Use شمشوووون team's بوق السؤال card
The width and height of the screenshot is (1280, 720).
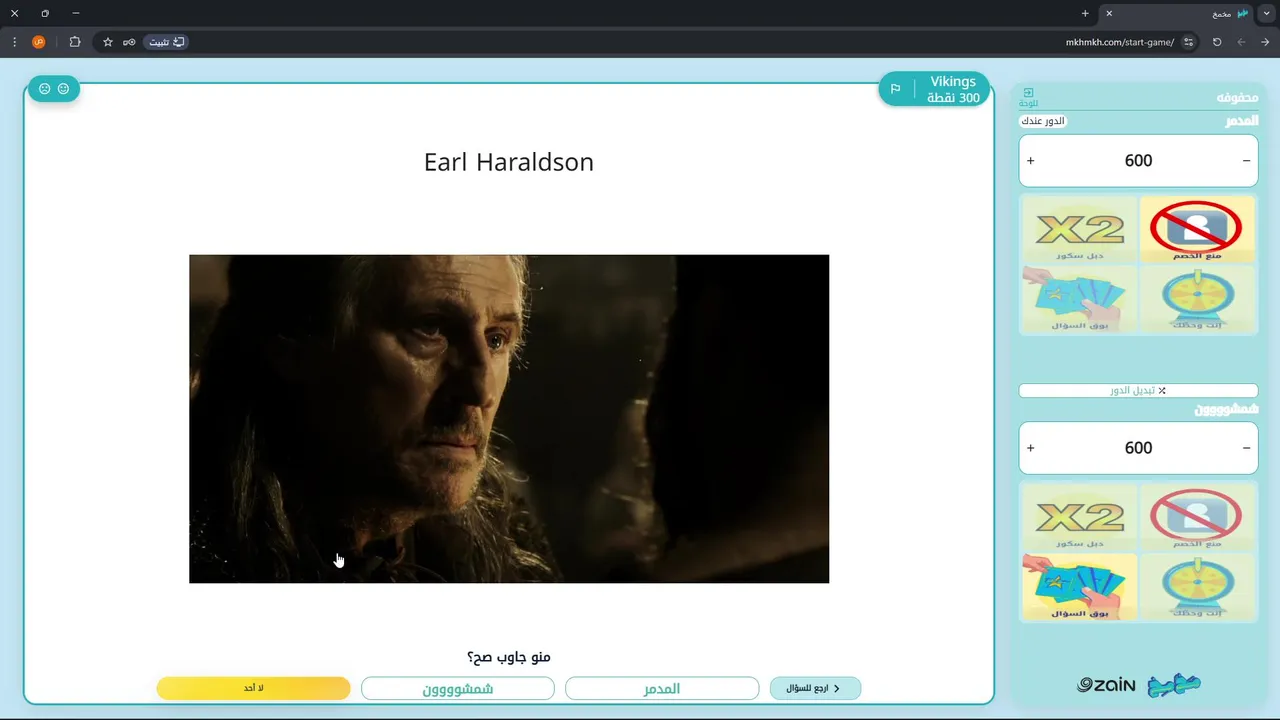point(1079,586)
